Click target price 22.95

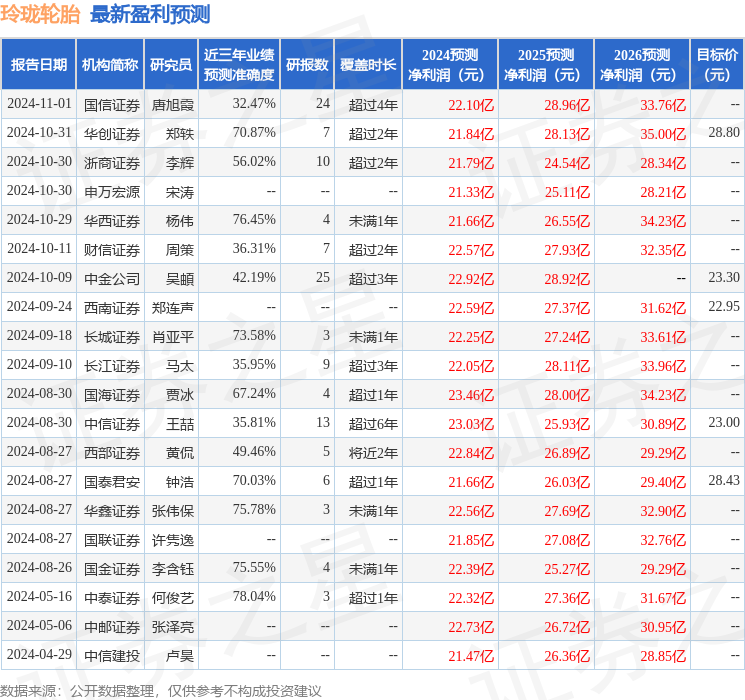pos(724,307)
